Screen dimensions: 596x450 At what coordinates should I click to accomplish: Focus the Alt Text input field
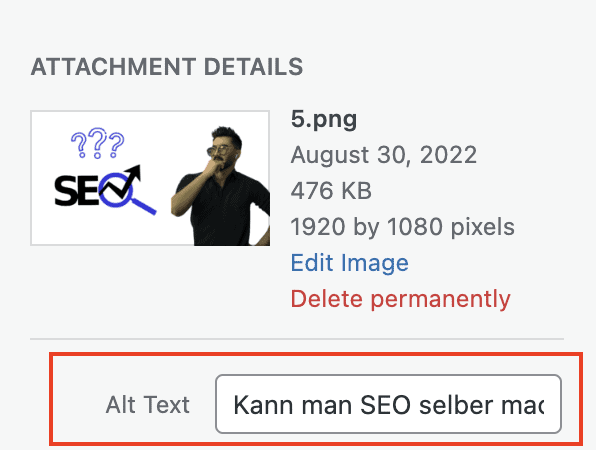point(388,404)
